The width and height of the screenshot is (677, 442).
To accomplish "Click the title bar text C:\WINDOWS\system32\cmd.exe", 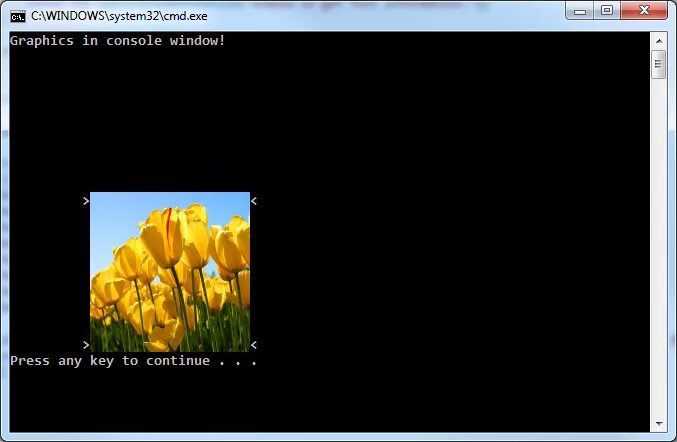I will [x=119, y=16].
